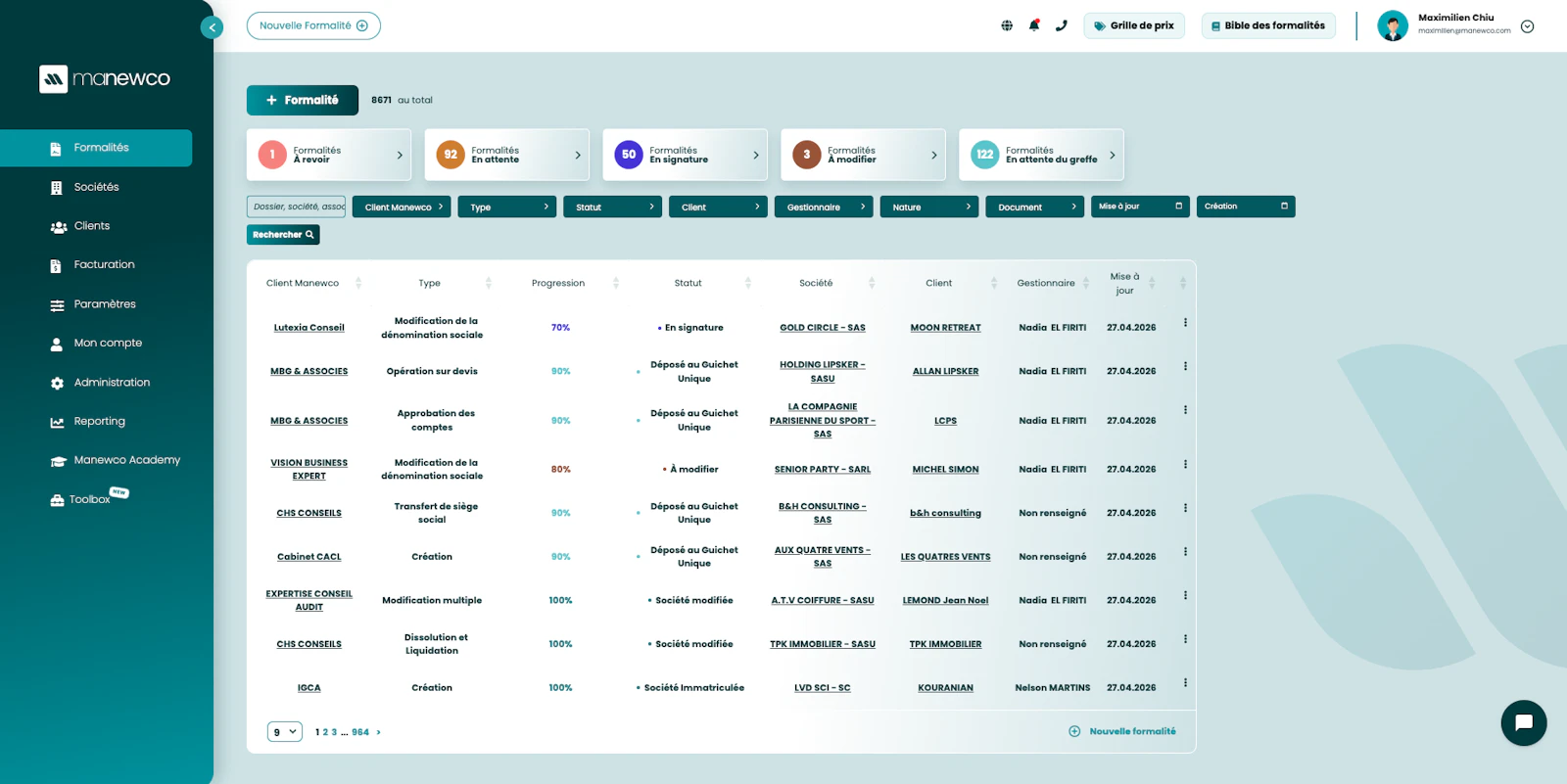Go to last page 964
This screenshot has width=1567, height=784.
(x=360, y=732)
